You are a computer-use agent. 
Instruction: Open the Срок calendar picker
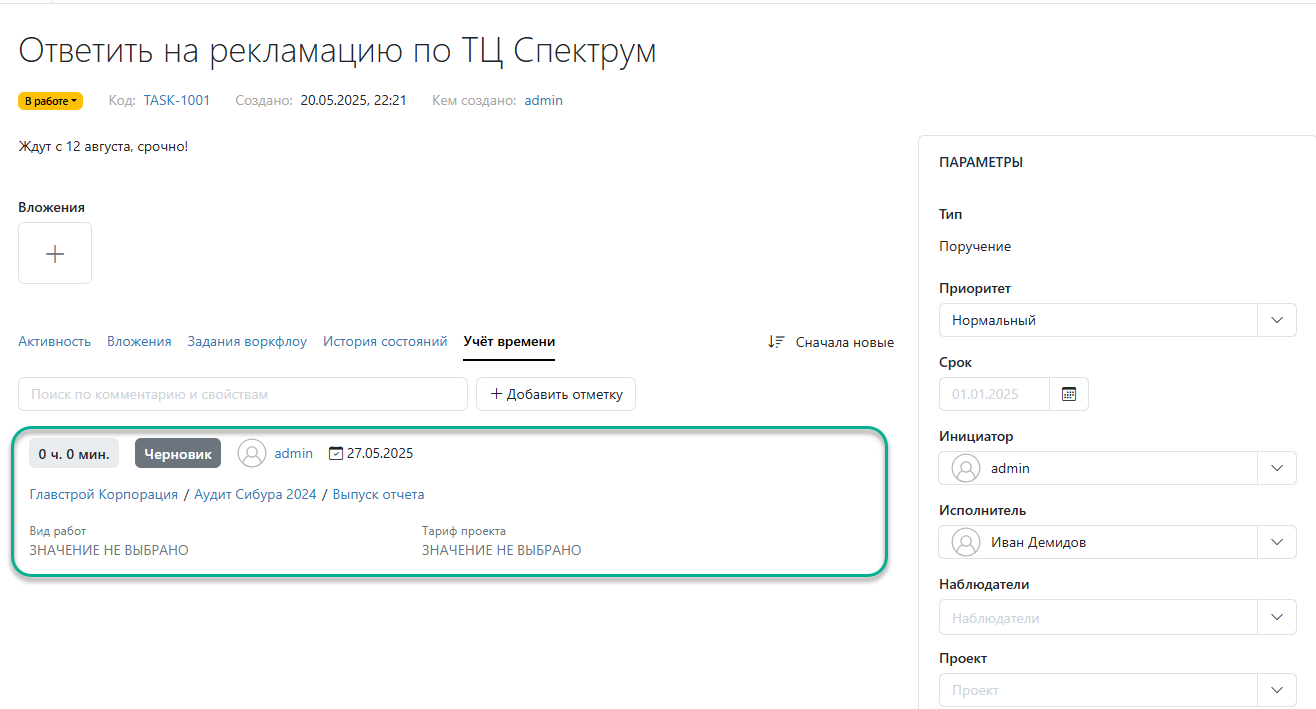click(x=1069, y=394)
